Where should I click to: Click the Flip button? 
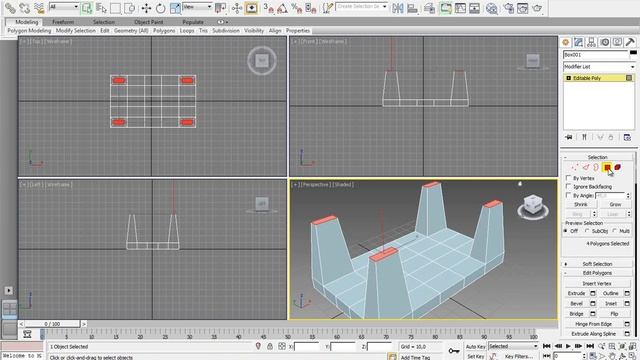pos(614,314)
